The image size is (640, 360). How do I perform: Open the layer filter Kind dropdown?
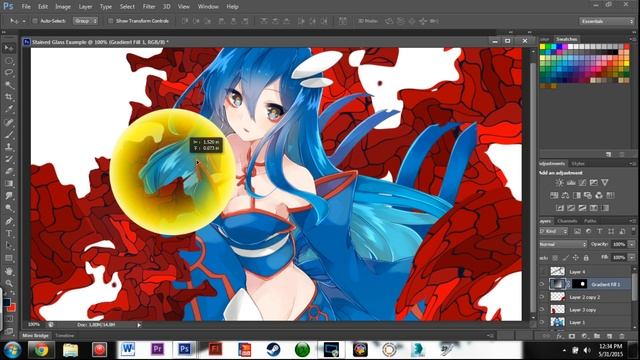click(554, 231)
